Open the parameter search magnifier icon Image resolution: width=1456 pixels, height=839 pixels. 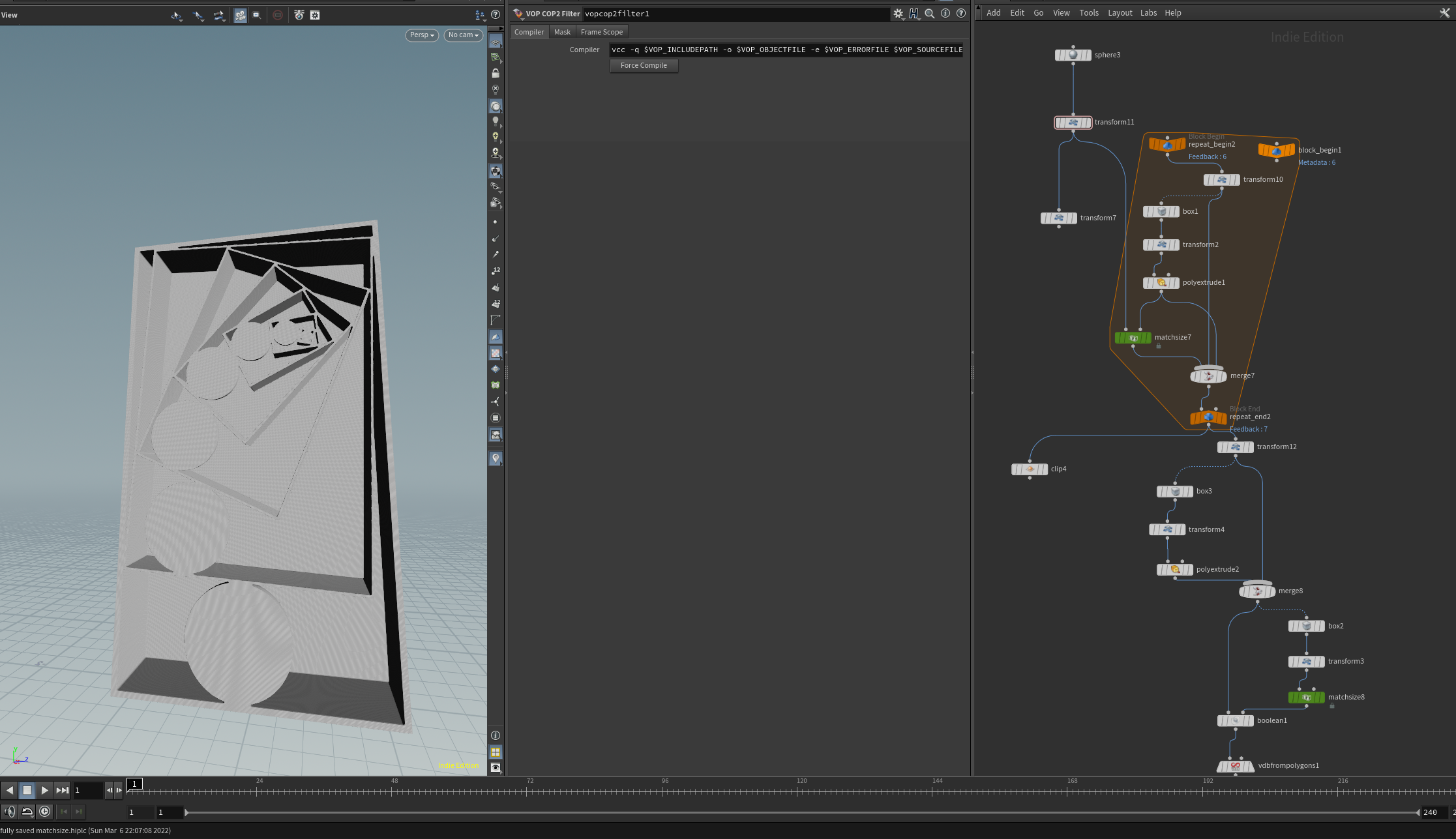[x=930, y=14]
